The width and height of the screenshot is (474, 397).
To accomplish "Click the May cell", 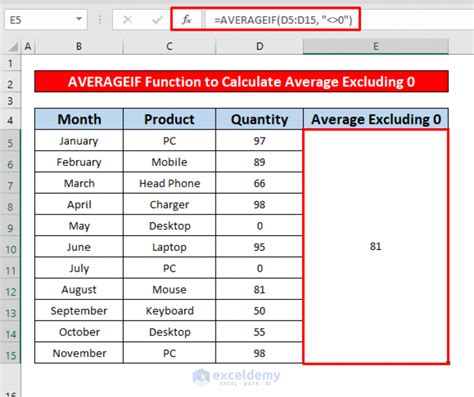I will click(79, 226).
